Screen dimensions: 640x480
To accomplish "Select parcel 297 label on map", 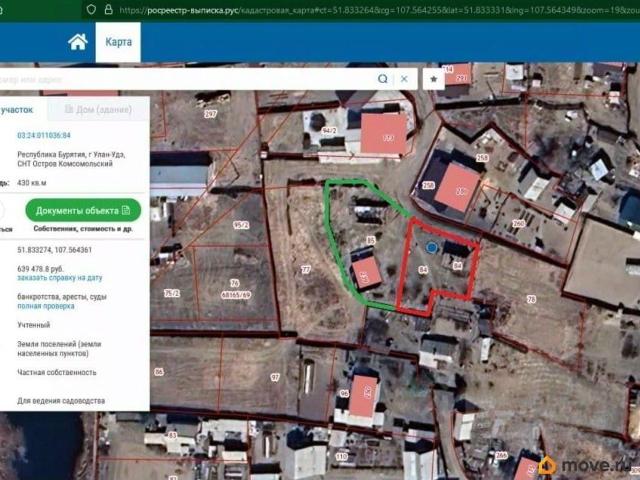I will (210, 113).
